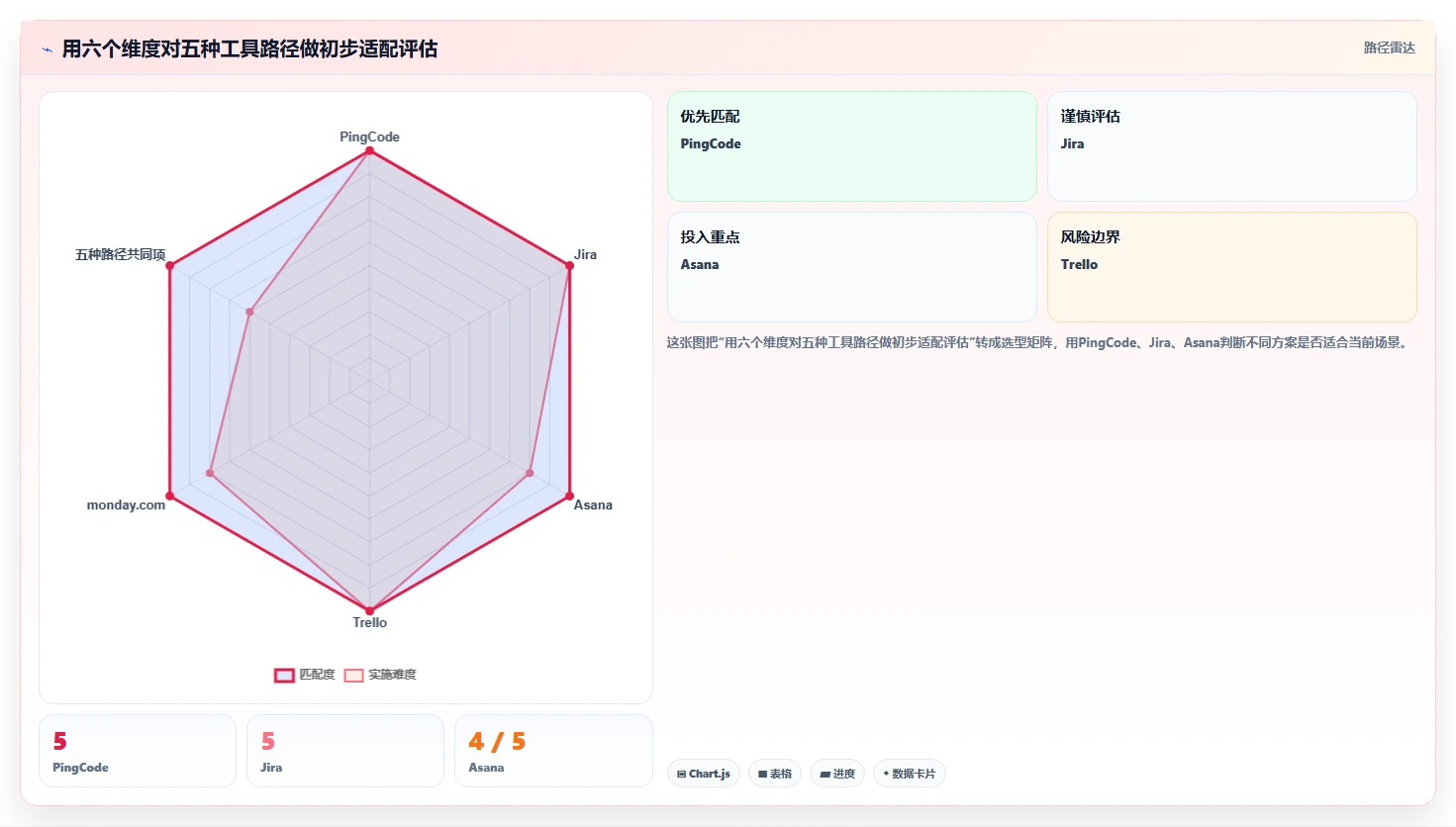This screenshot has height=827, width=1456.
Task: Click the lightning icon beside the title
Action: click(47, 49)
